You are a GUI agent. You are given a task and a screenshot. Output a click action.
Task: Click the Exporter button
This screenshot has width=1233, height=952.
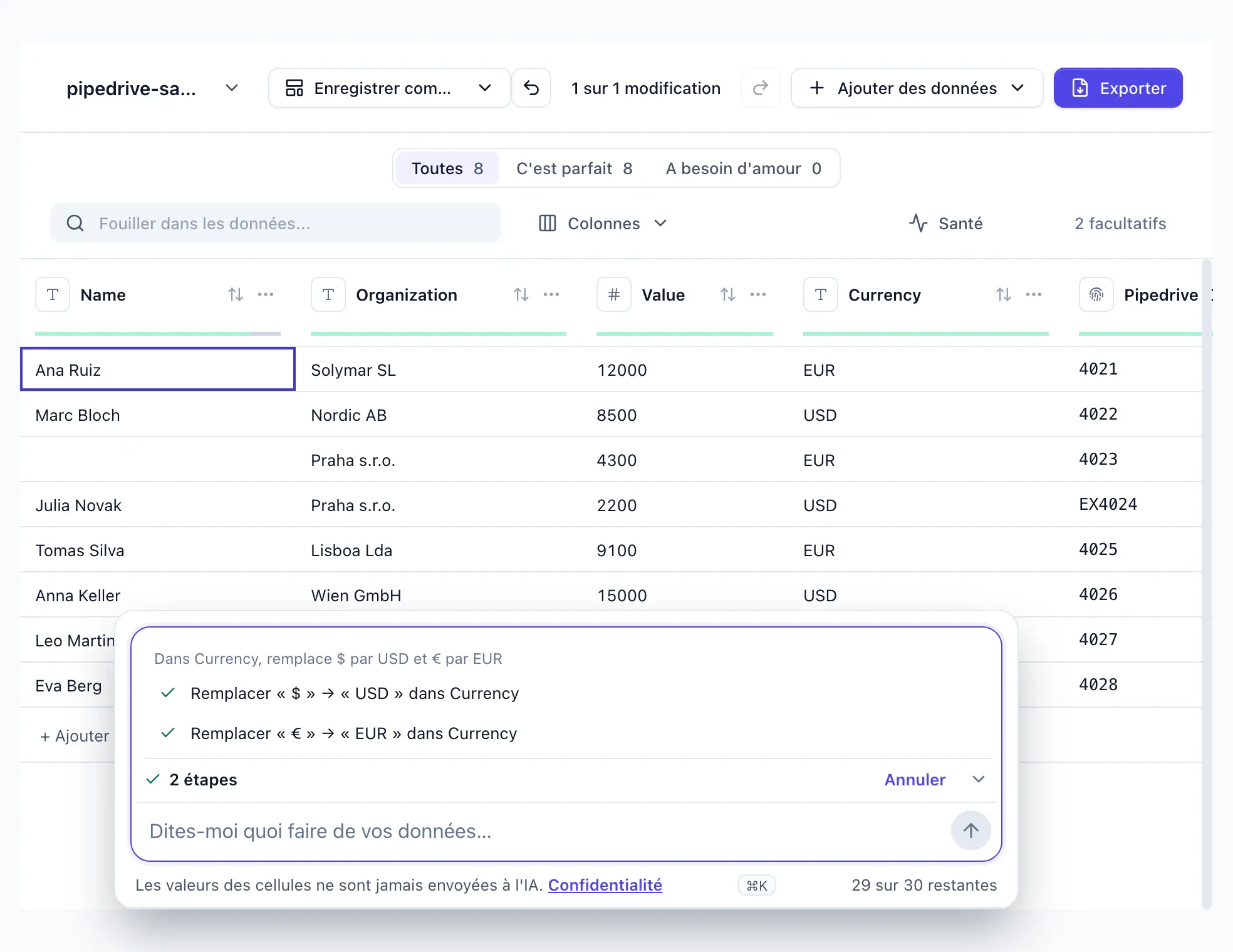[x=1118, y=88]
